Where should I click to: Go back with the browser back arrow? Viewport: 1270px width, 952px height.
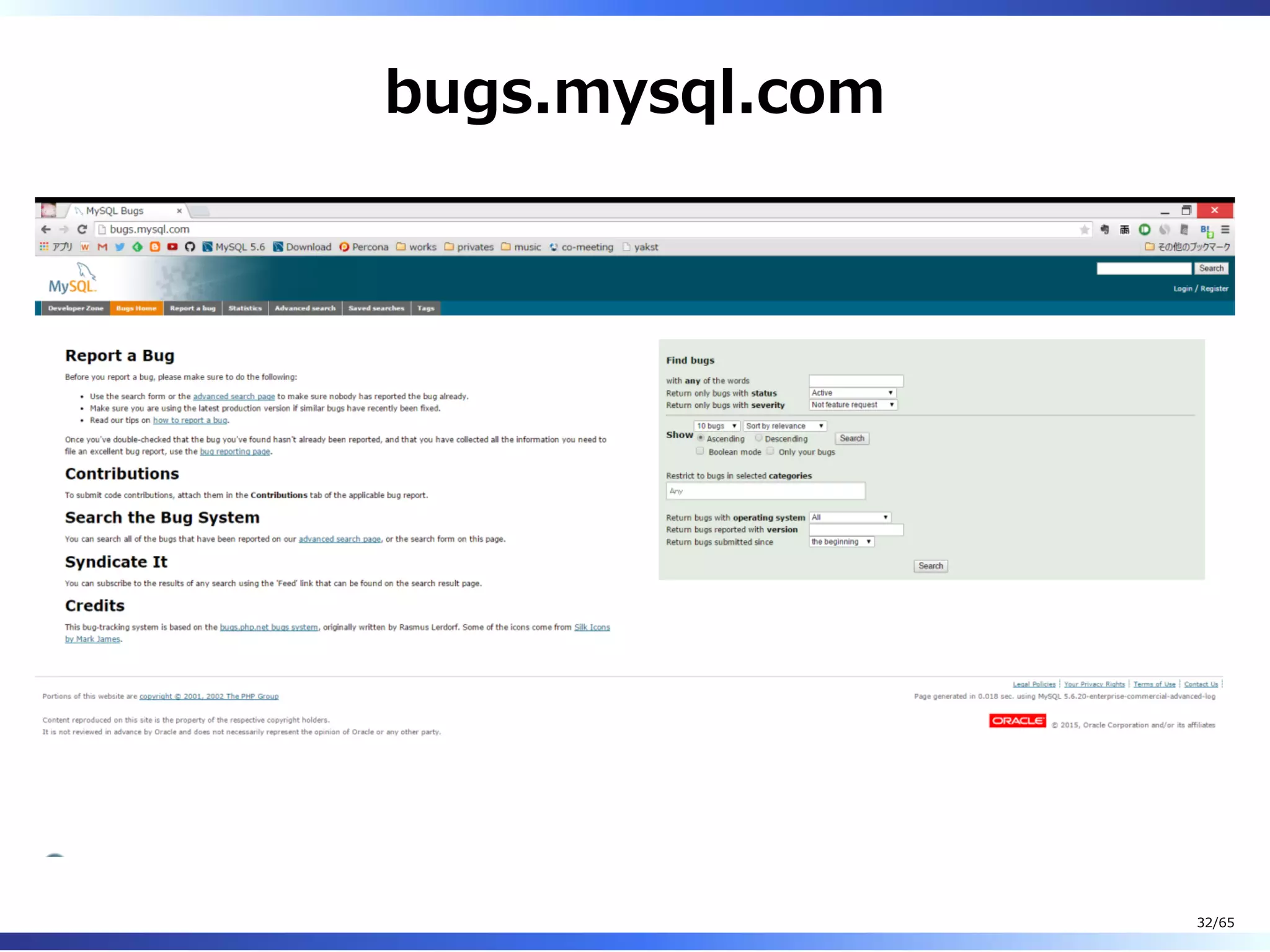pyautogui.click(x=46, y=229)
